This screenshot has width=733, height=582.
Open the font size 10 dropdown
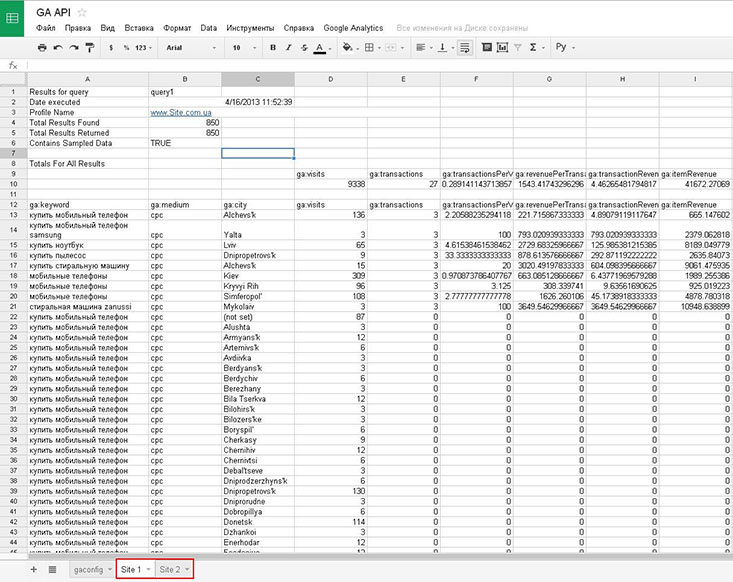(244, 48)
